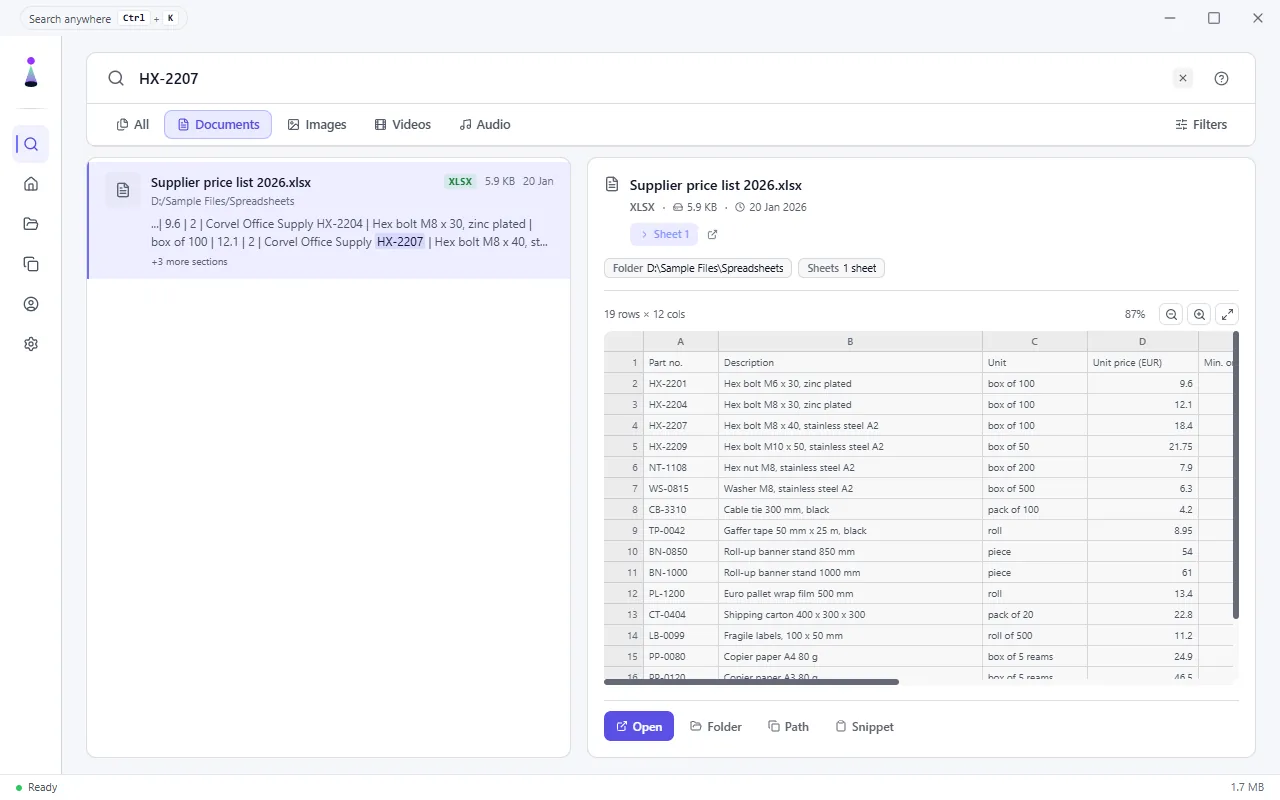Click cell HX-2207 in the Part no. column
Image resolution: width=1280 pixels, height=800 pixels.
tap(681, 426)
